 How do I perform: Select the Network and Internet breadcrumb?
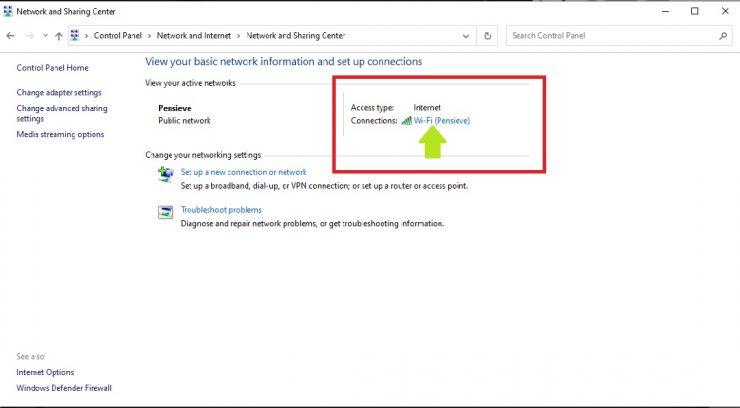(193, 36)
